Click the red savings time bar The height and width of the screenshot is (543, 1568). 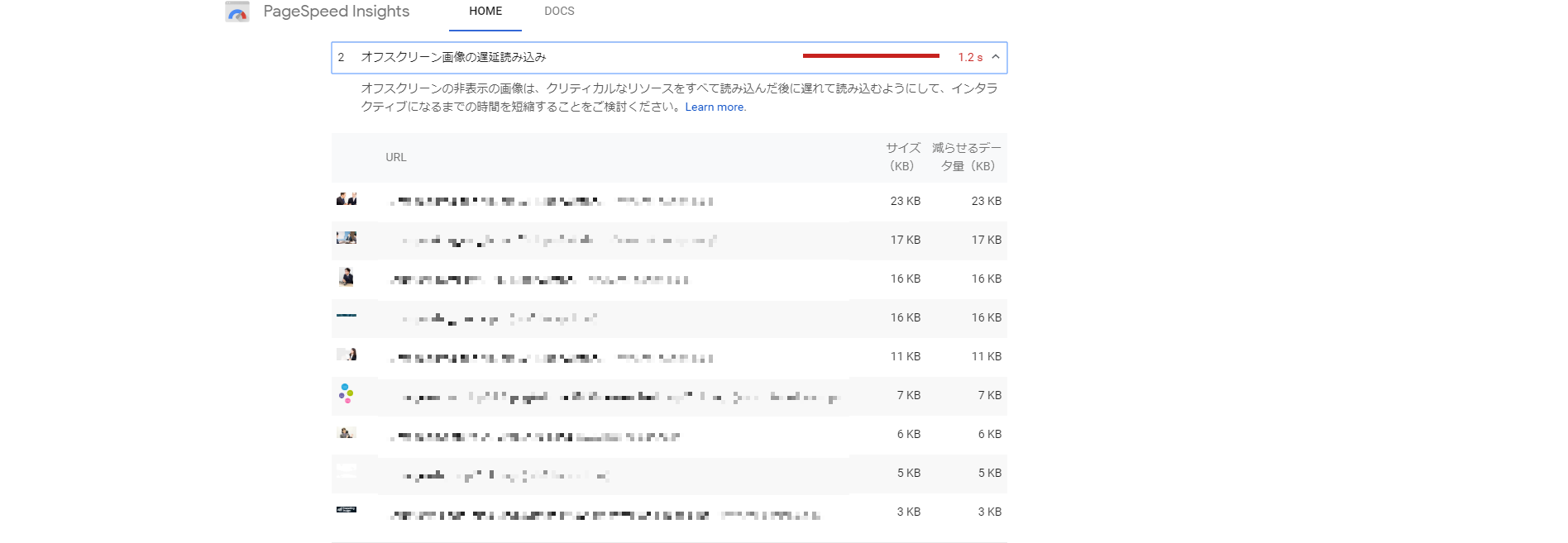point(870,56)
